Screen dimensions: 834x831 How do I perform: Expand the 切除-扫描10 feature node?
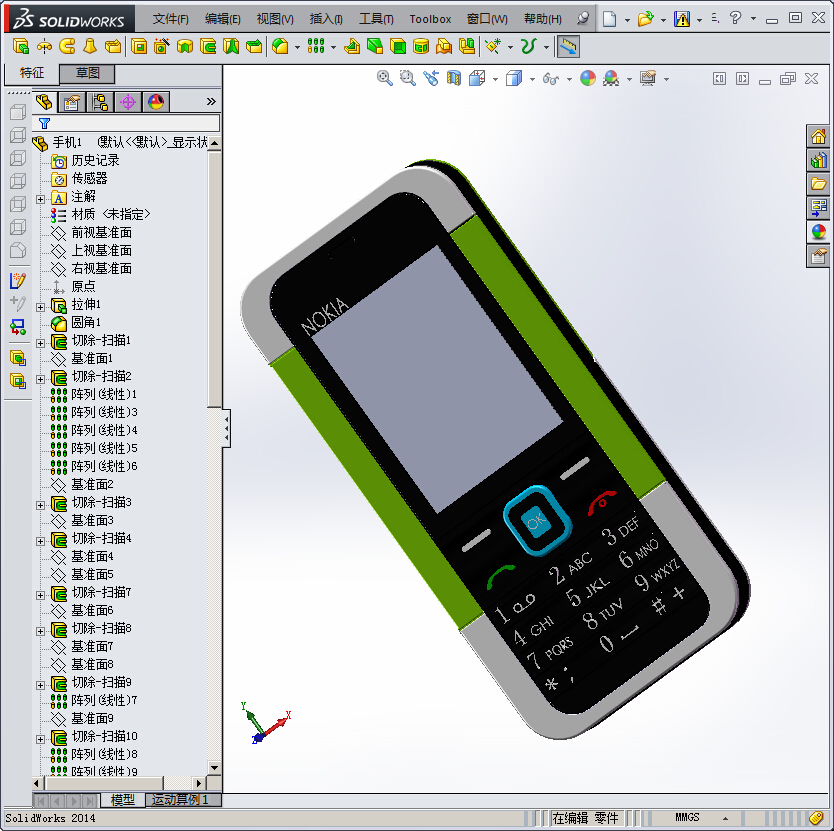tap(40, 739)
